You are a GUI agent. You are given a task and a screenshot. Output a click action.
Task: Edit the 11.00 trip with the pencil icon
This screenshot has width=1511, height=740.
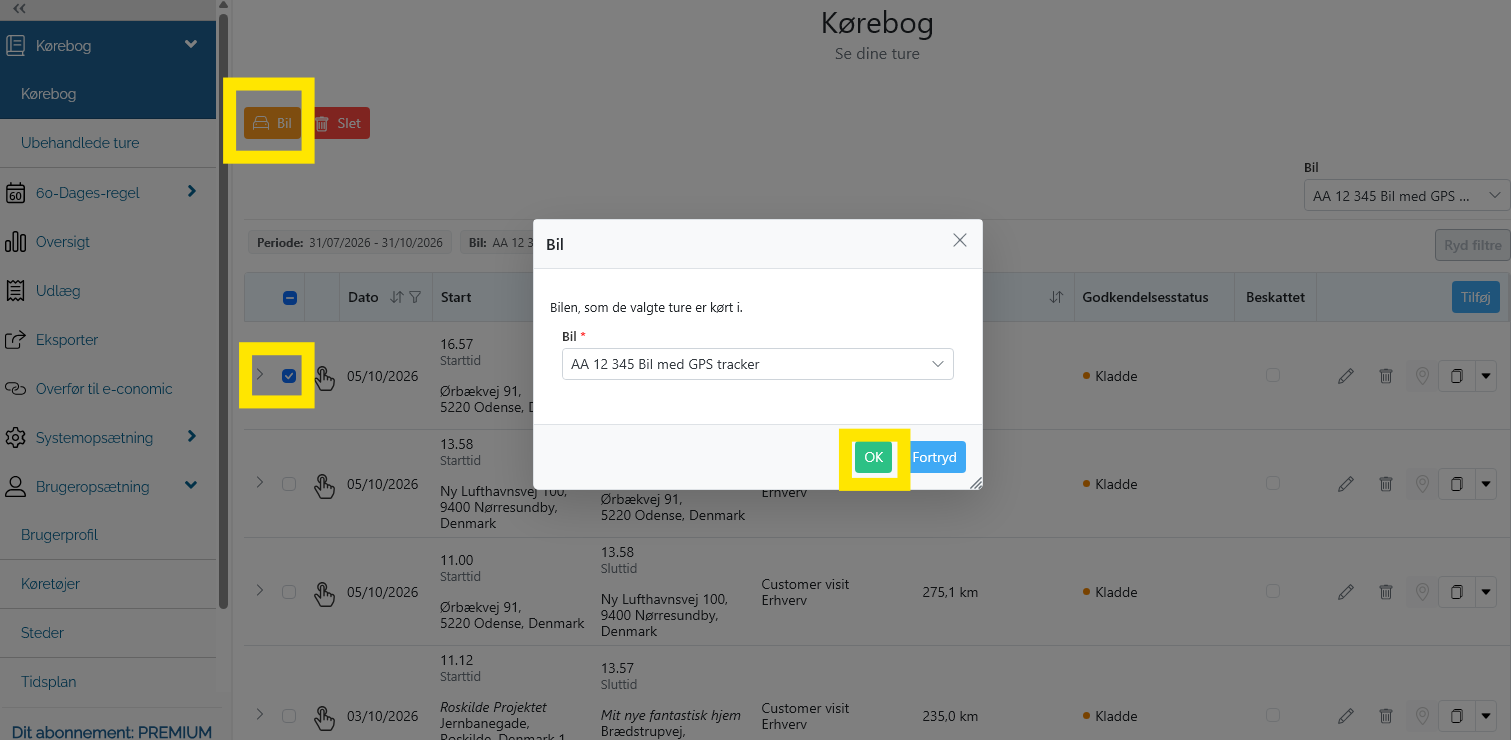[1346, 592]
